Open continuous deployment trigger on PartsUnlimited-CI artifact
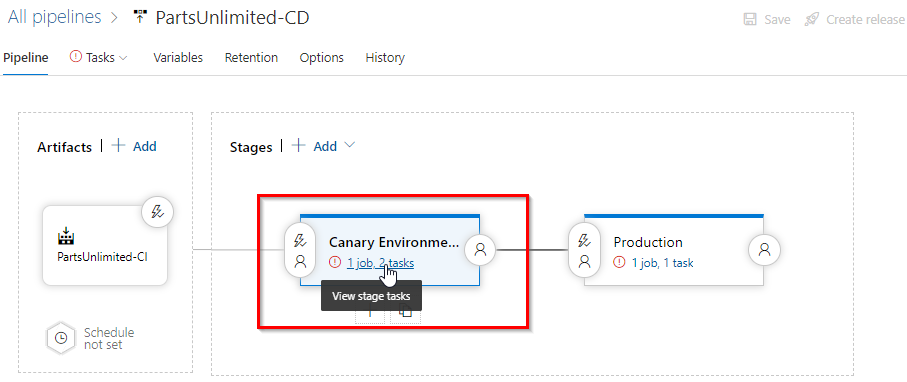Image resolution: width=907 pixels, height=382 pixels. 157,212
